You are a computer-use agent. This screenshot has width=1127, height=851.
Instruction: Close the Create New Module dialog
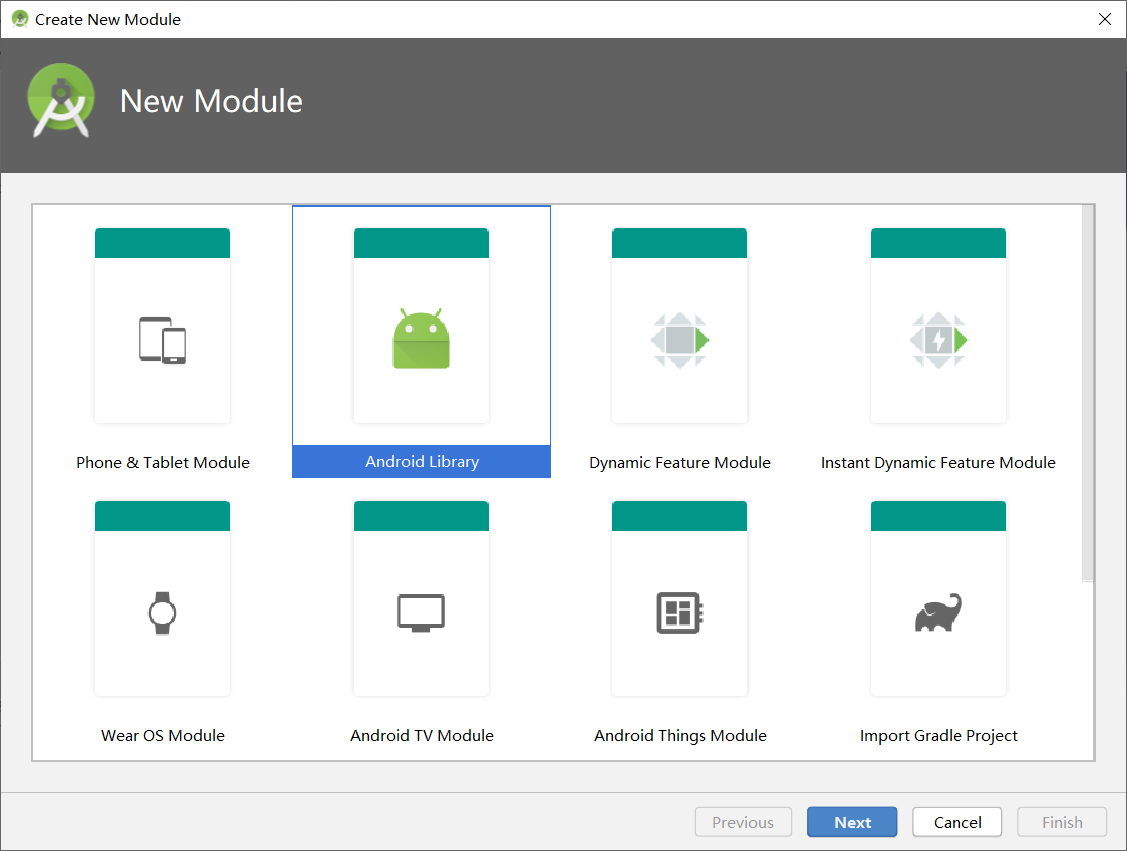[x=1105, y=19]
